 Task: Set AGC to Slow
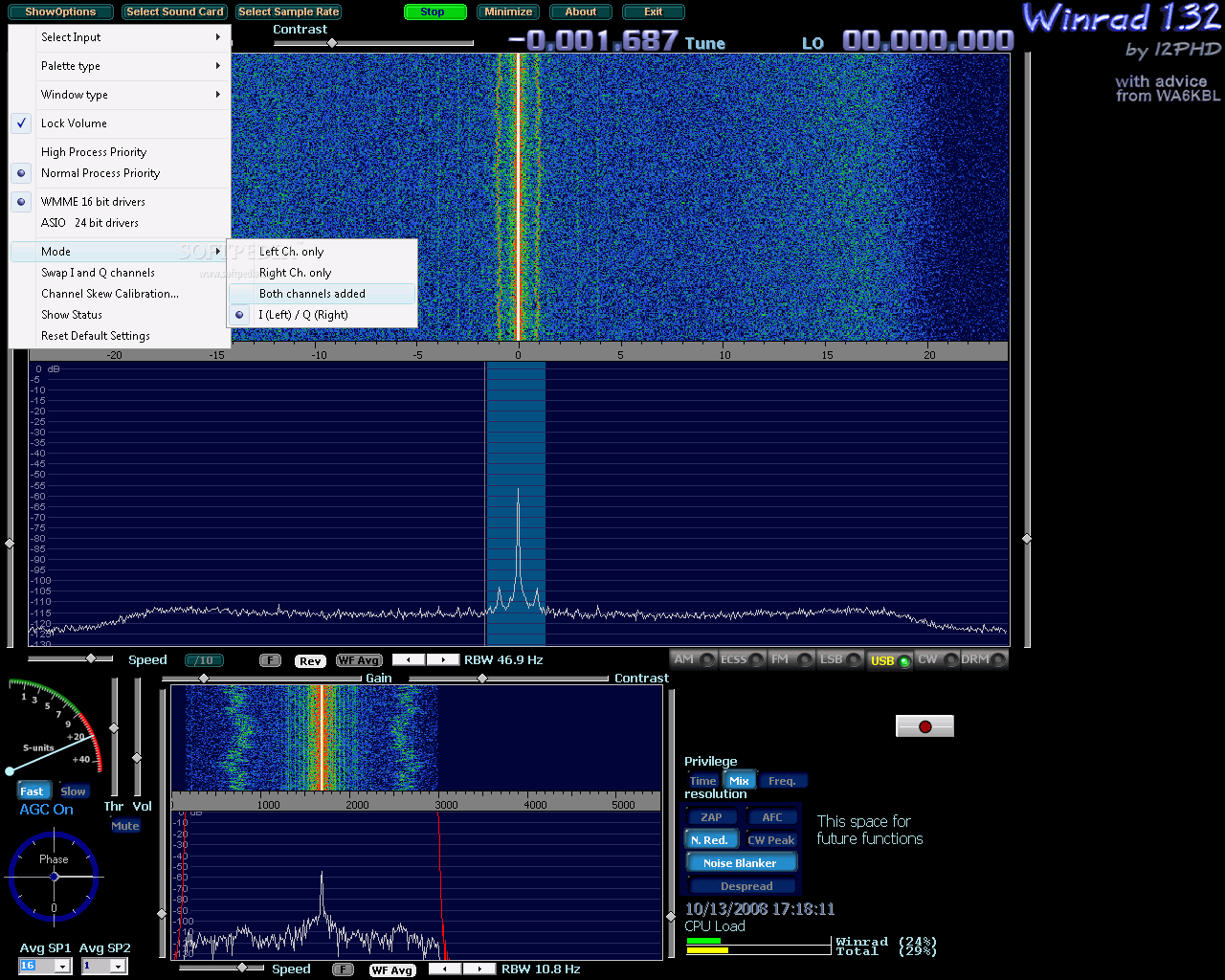[73, 791]
